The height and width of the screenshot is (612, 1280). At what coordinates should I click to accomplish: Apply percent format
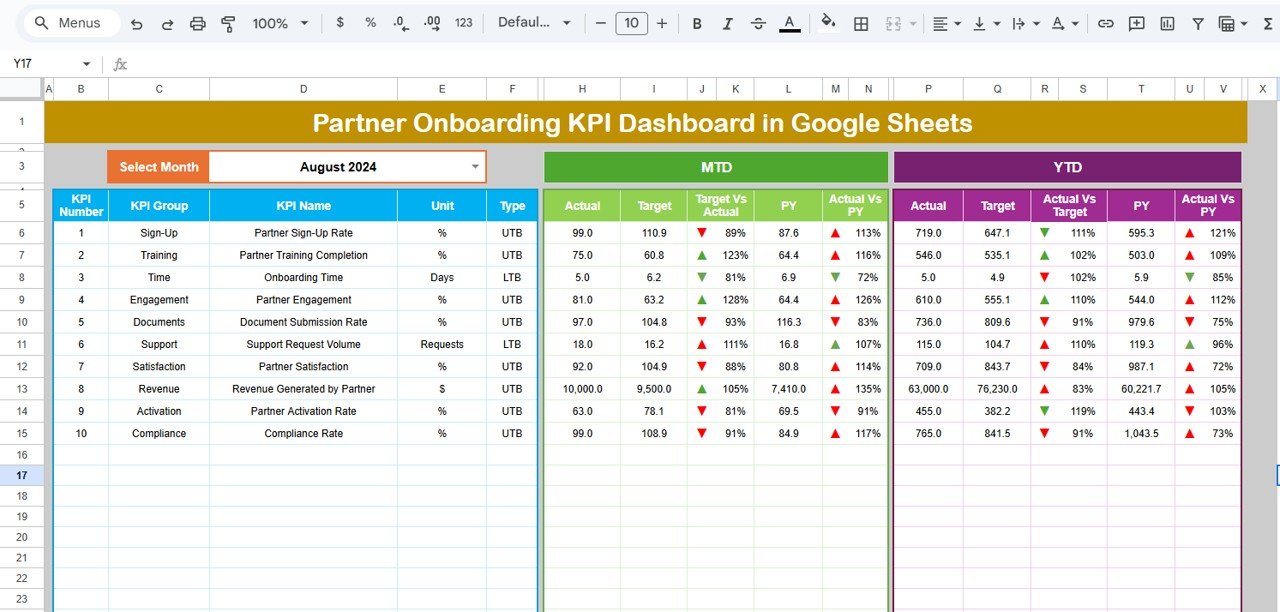(x=369, y=22)
